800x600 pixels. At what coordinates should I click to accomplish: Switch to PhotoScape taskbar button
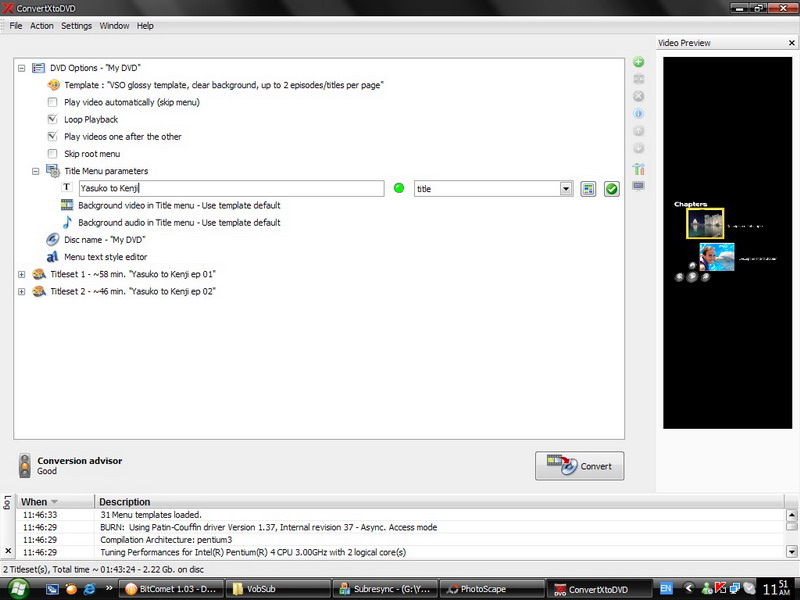tap(491, 589)
